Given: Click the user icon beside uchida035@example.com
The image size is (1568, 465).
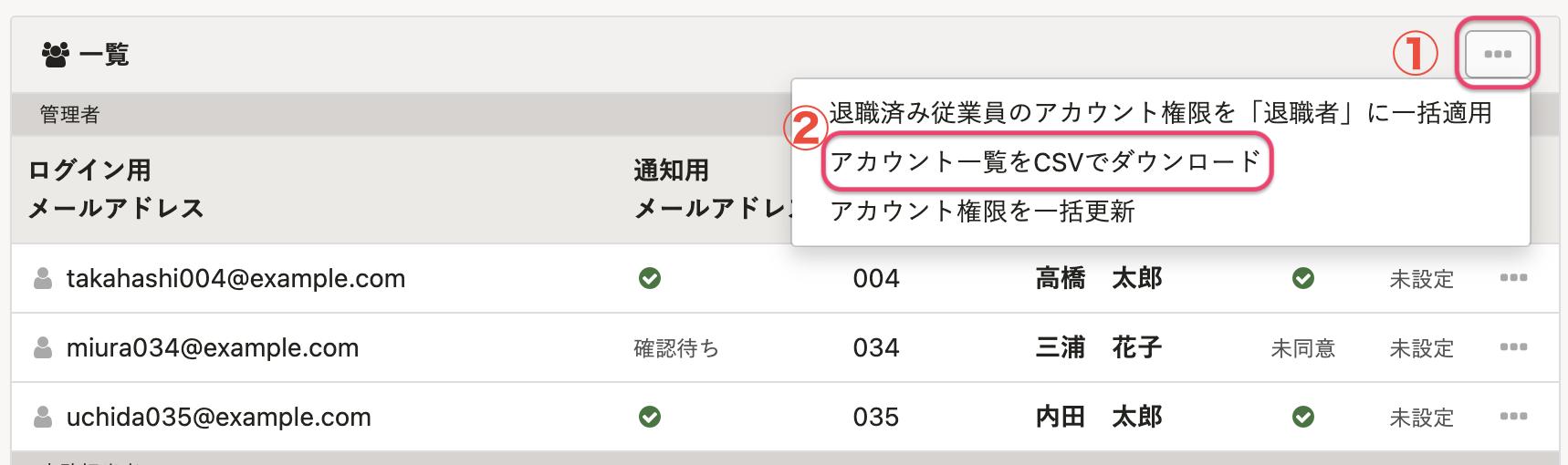Looking at the screenshot, I should [43, 417].
